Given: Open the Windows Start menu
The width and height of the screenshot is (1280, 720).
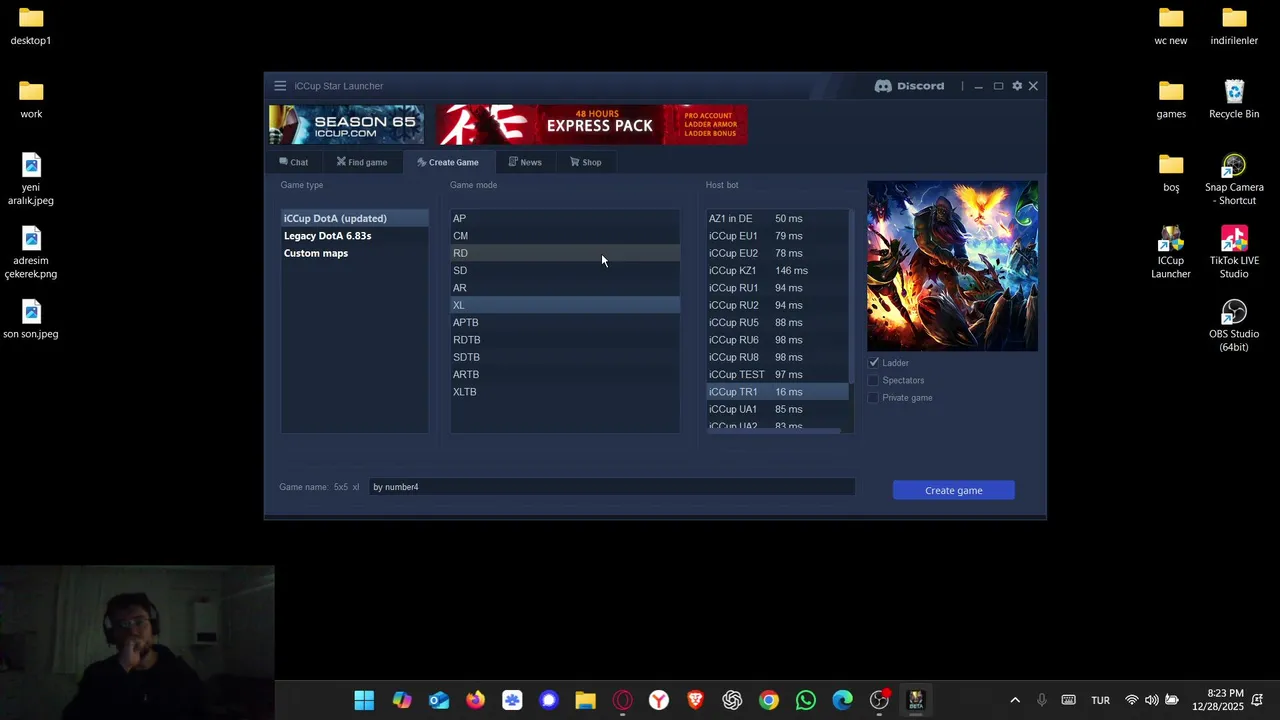Looking at the screenshot, I should pyautogui.click(x=364, y=700).
